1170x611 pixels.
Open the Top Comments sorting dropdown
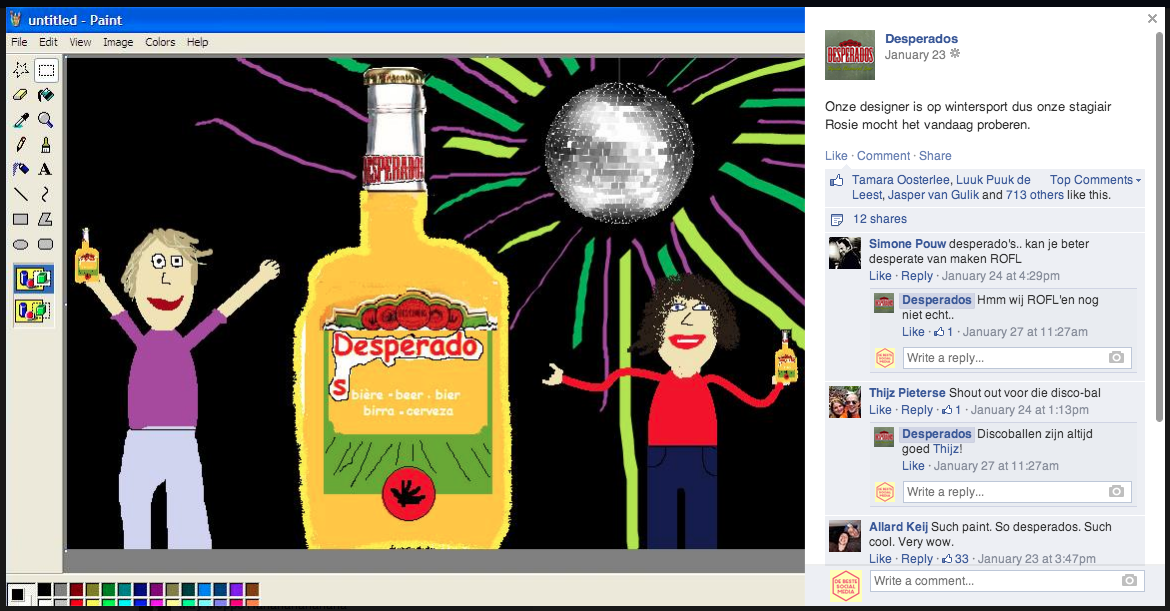pyautogui.click(x=1094, y=180)
